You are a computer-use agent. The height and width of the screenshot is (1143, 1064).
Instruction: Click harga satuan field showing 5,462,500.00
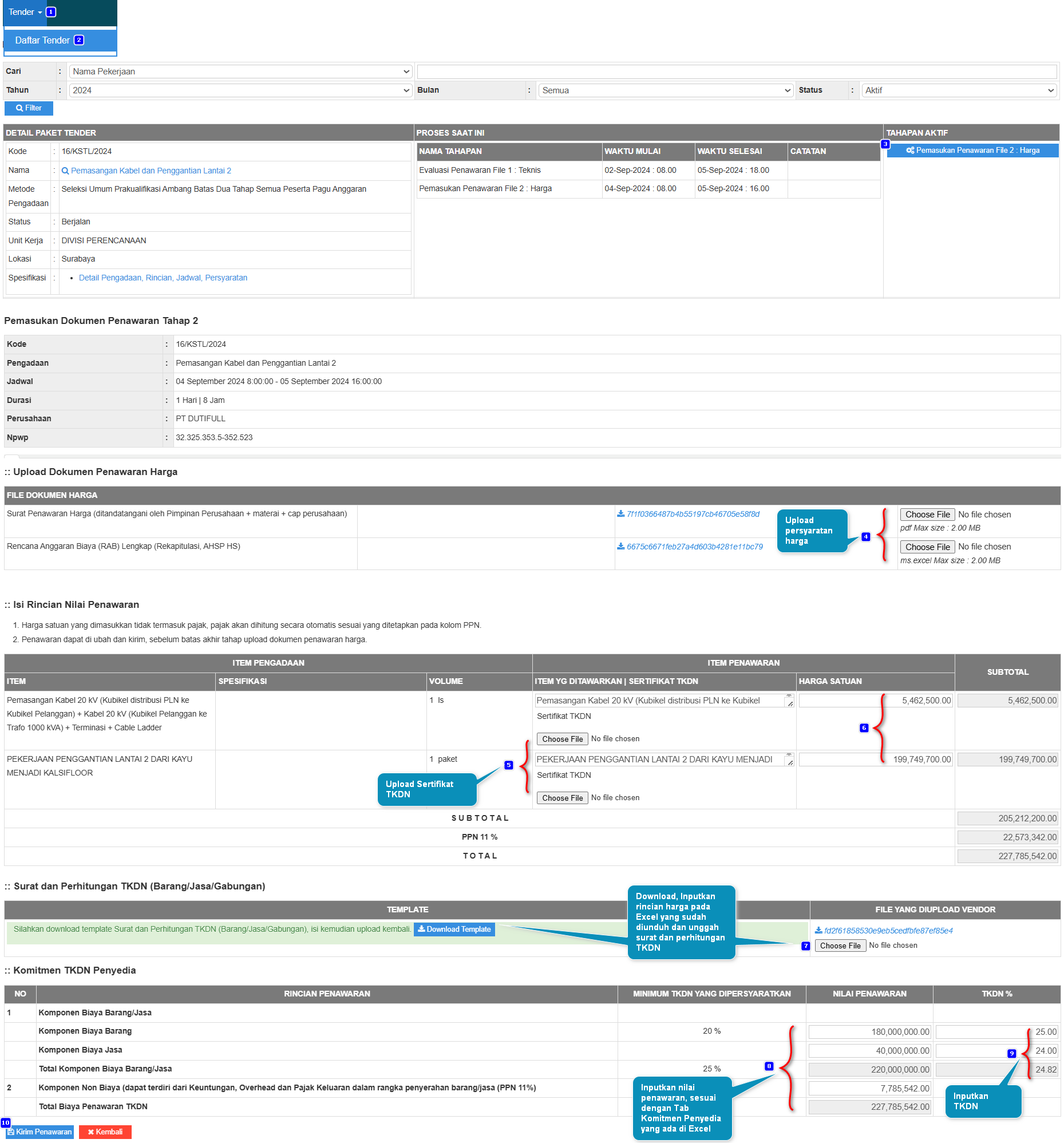pos(875,701)
